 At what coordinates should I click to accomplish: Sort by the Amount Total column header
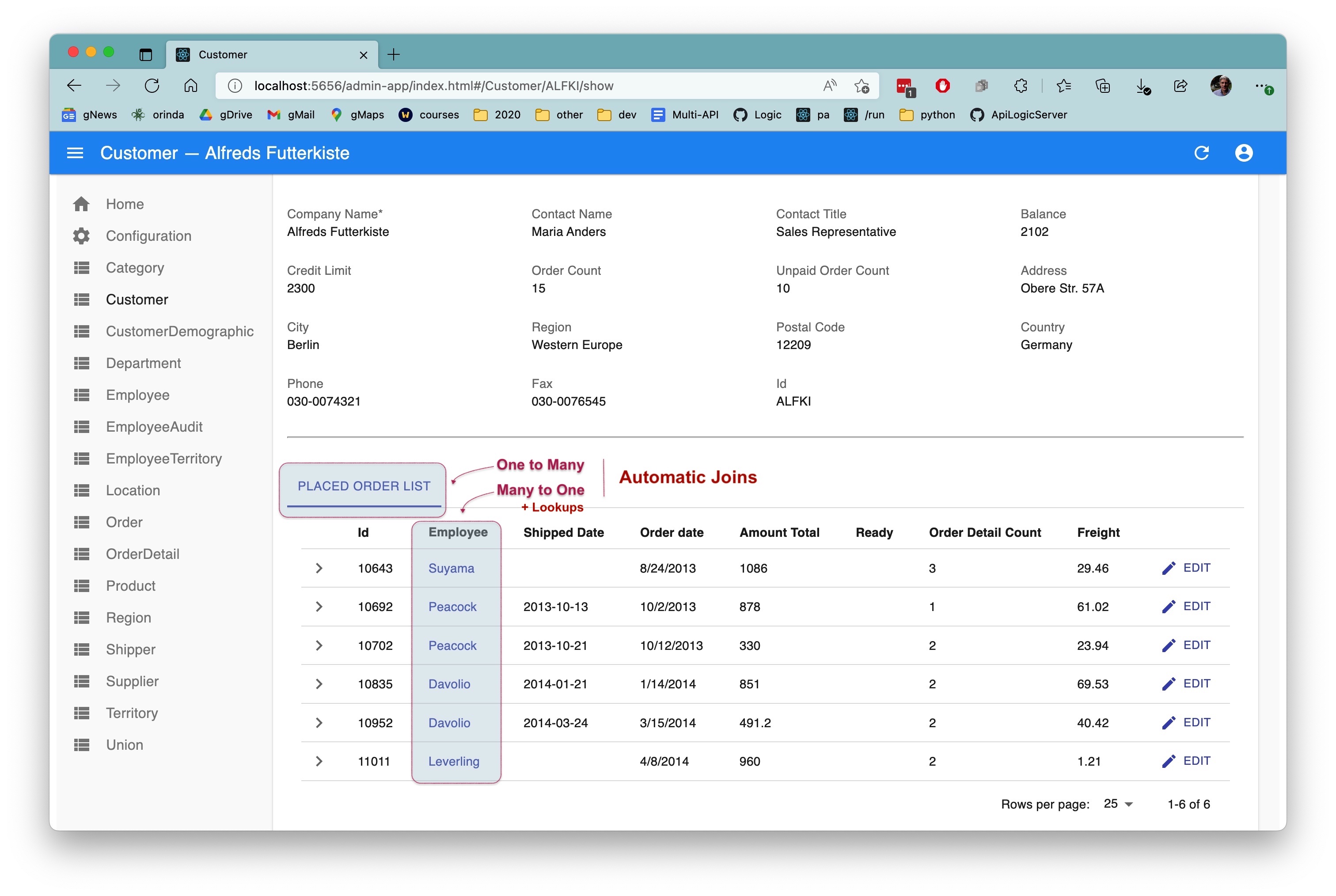pos(779,532)
